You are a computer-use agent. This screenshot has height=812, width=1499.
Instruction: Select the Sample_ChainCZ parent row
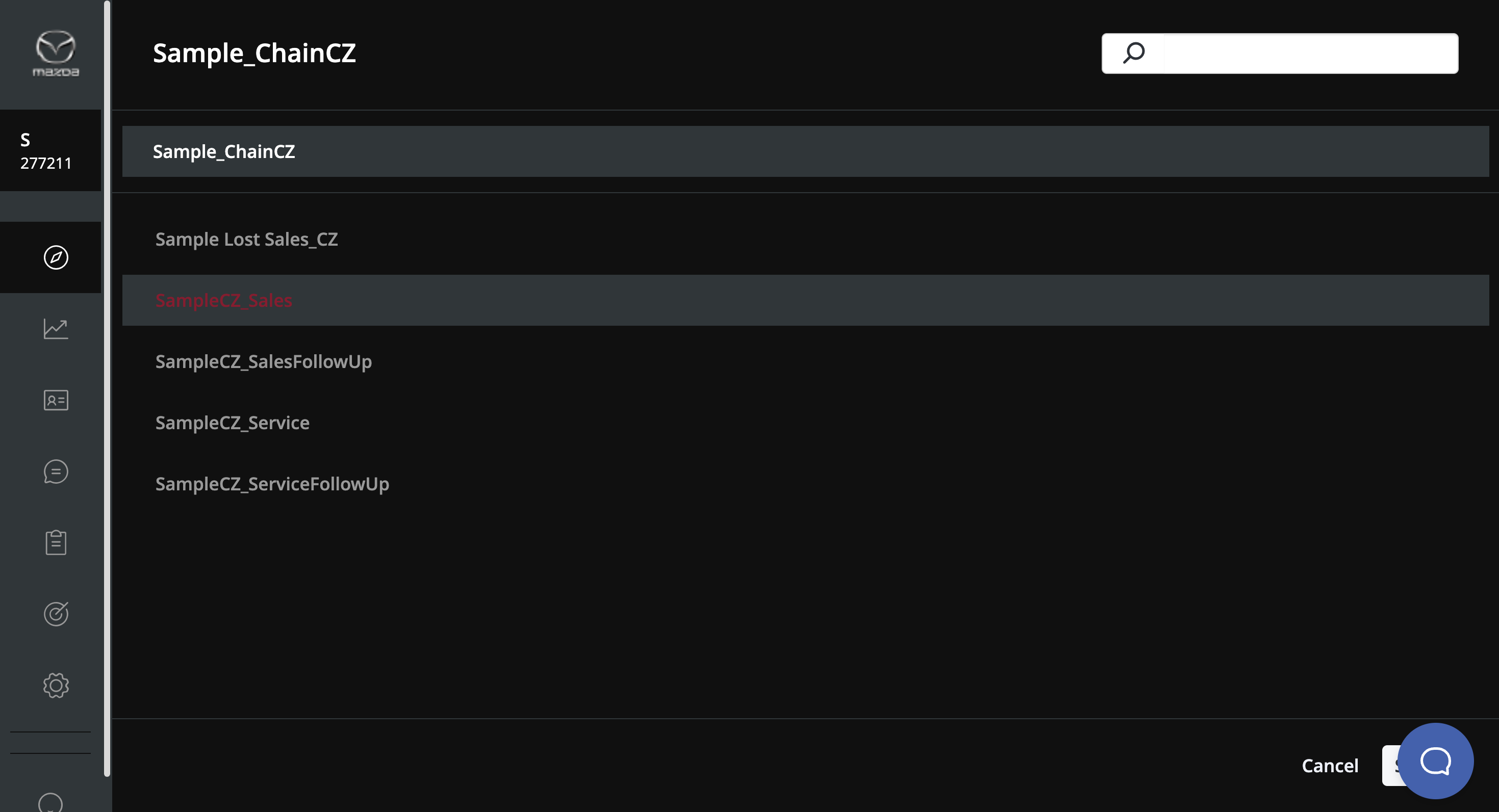(805, 152)
